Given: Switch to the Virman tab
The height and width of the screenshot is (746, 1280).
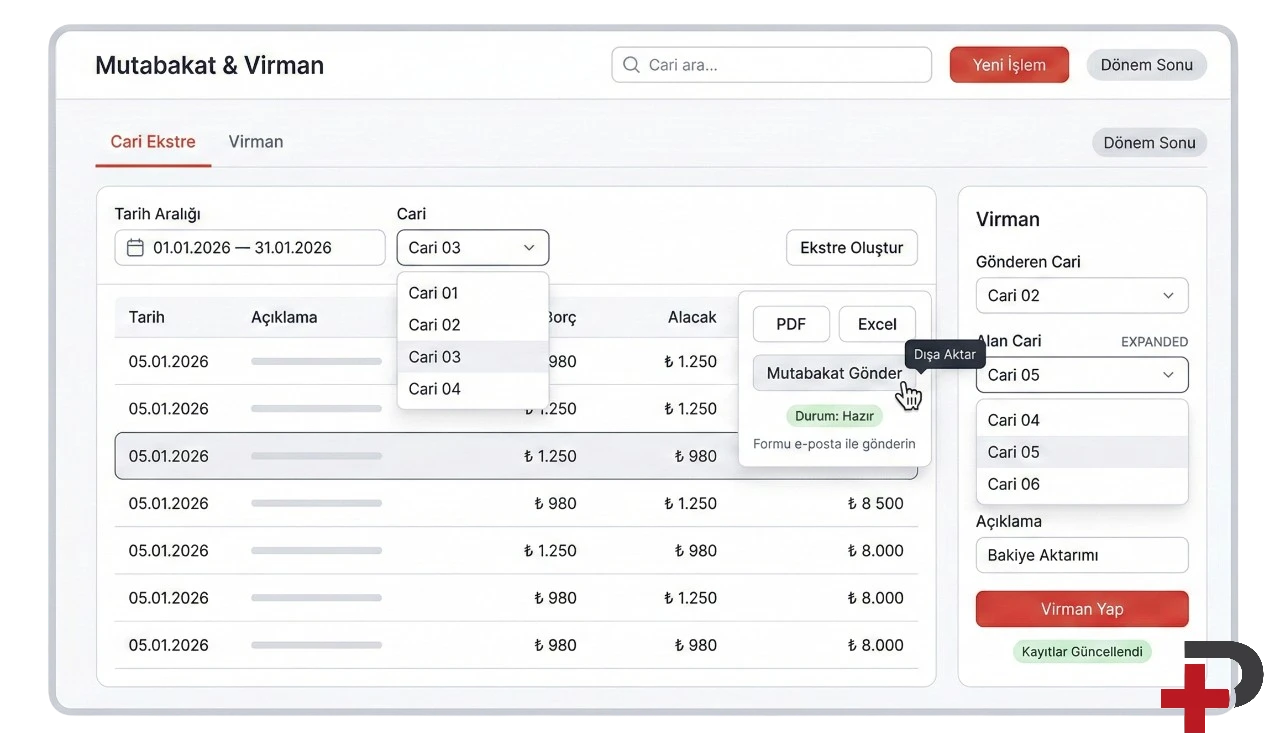Looking at the screenshot, I should (x=255, y=142).
